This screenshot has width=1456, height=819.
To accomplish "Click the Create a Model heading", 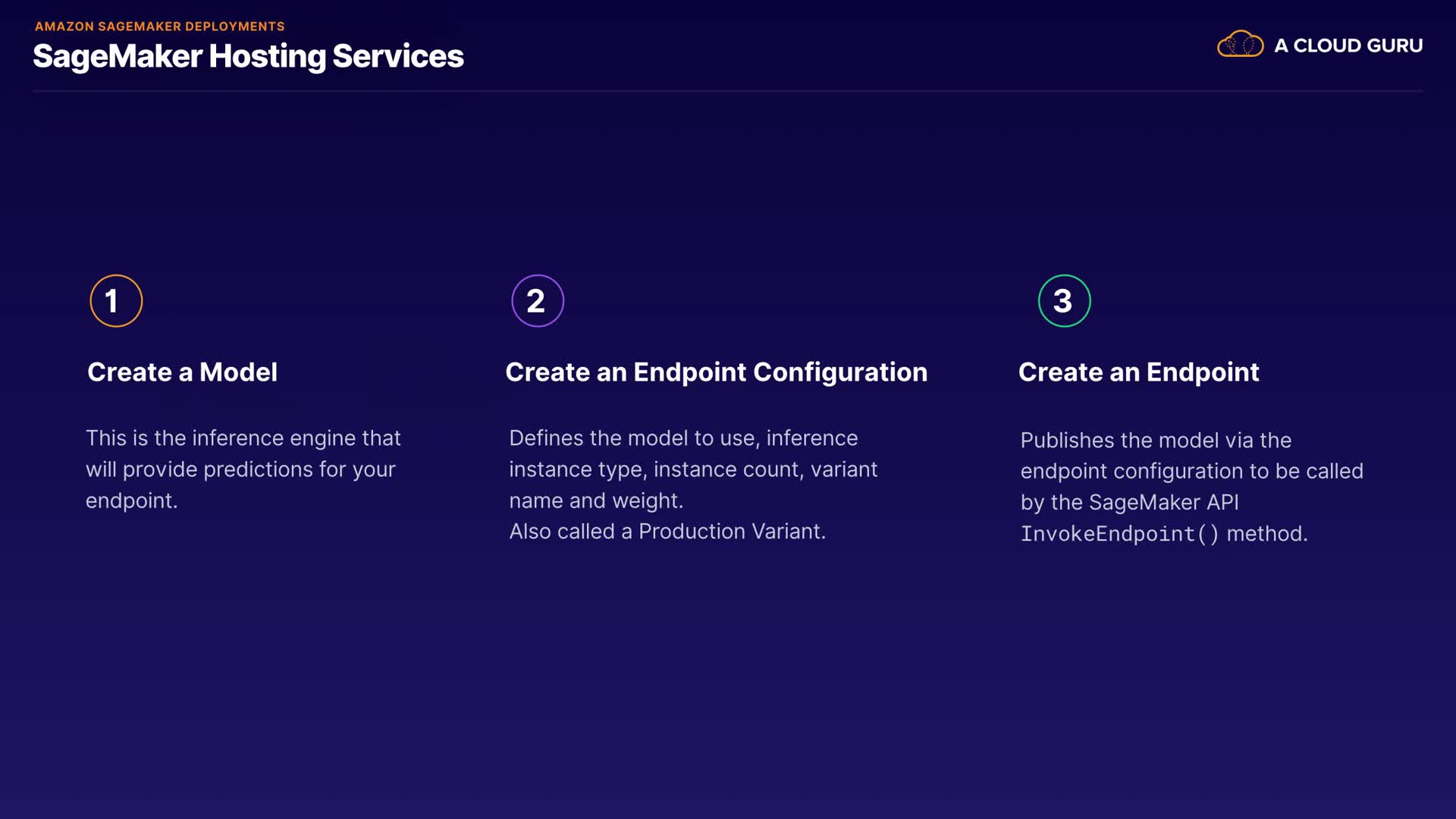I will [182, 372].
